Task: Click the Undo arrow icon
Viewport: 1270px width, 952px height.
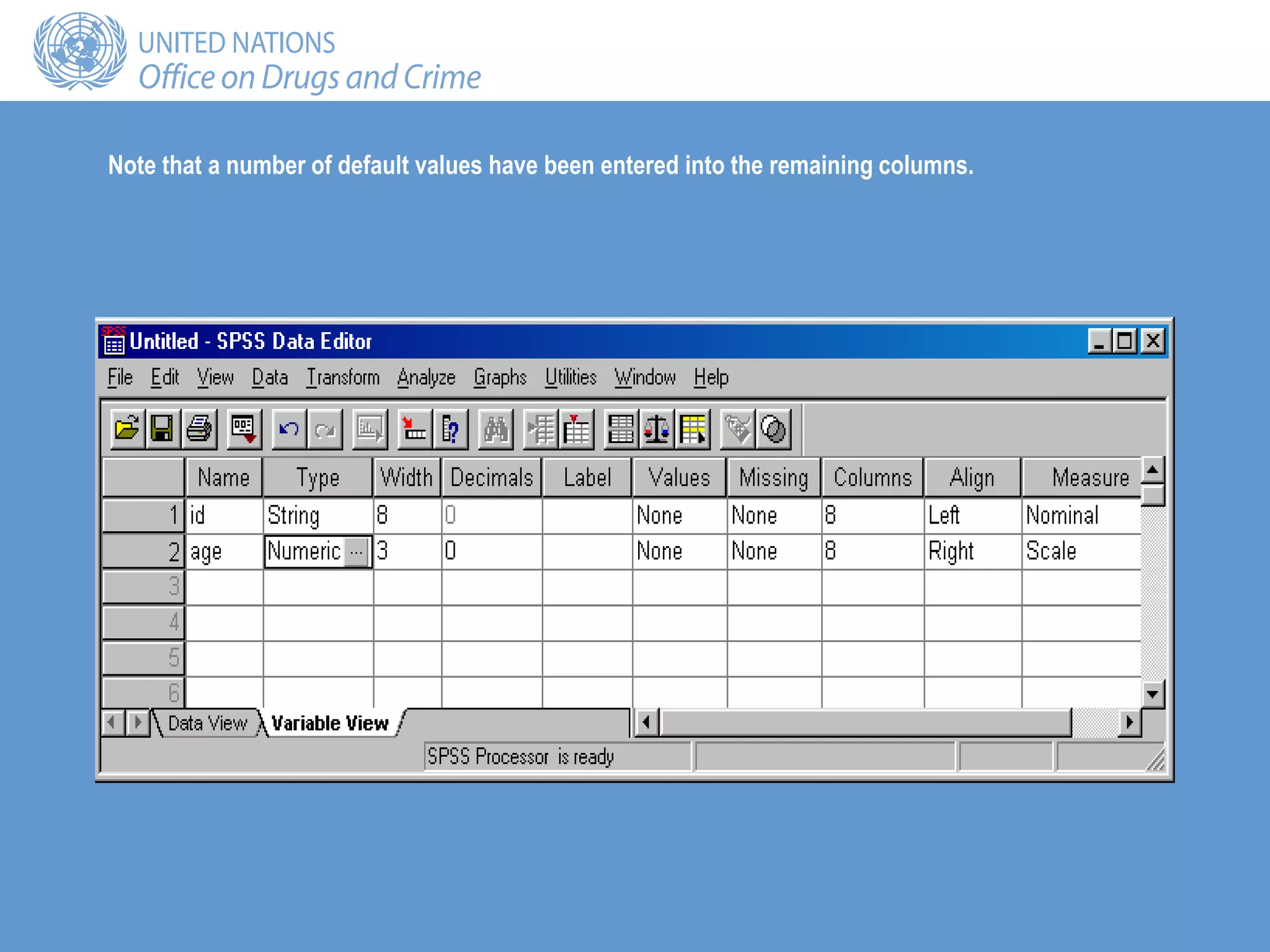Action: [289, 429]
